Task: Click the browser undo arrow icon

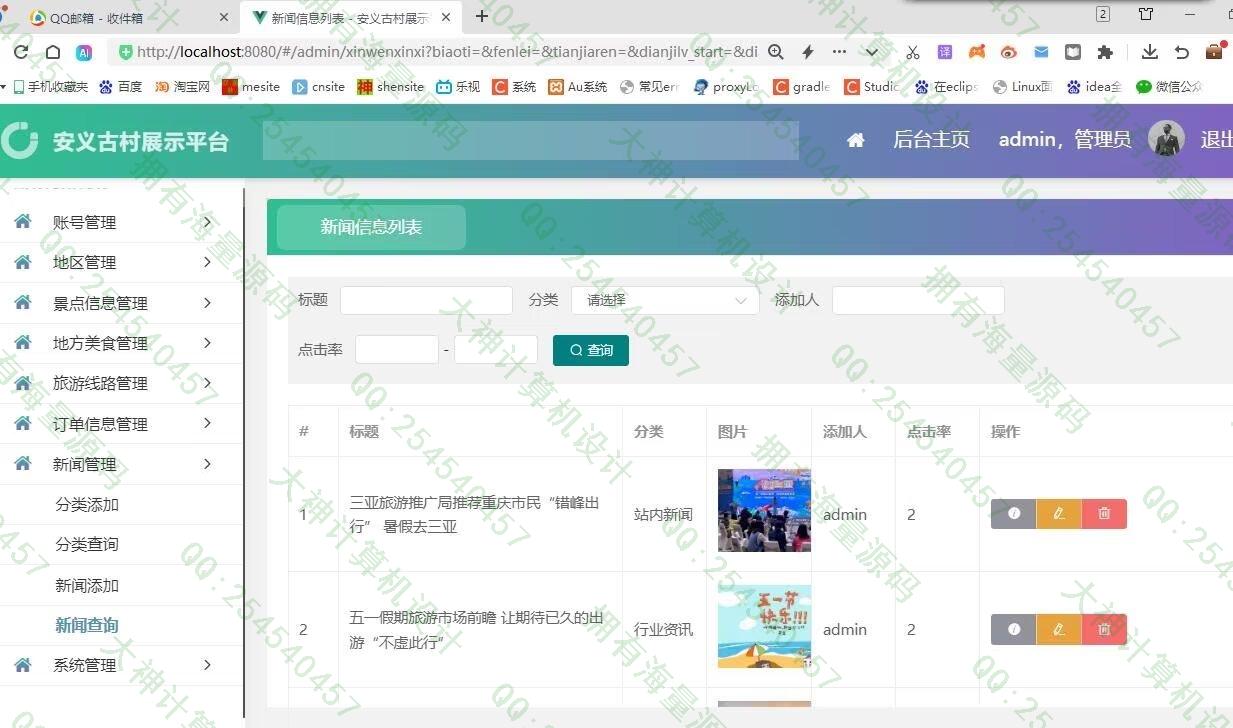Action: 1182,52
